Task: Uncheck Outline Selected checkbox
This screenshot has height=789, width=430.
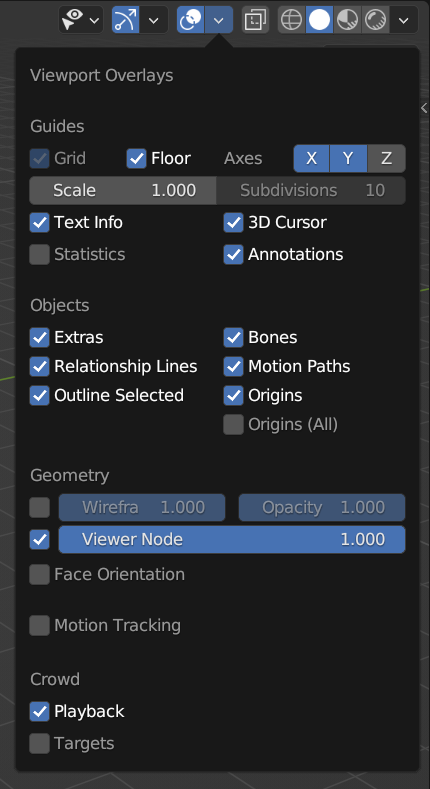Action: 39,396
